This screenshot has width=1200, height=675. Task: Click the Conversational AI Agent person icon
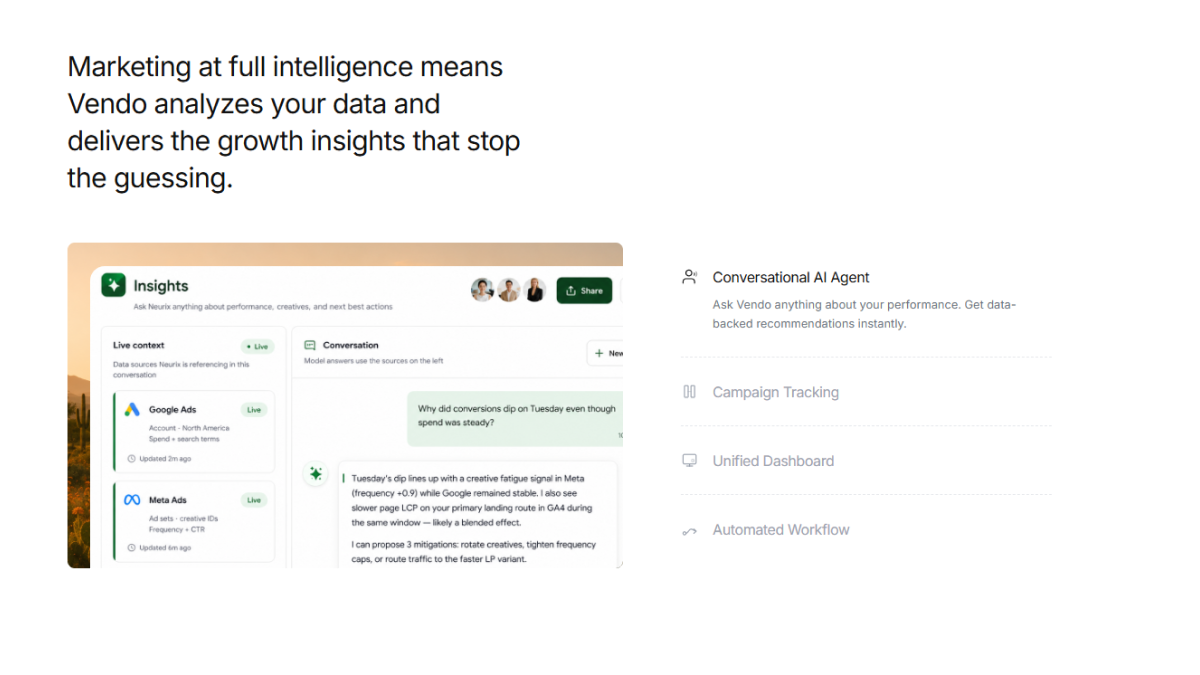689,277
